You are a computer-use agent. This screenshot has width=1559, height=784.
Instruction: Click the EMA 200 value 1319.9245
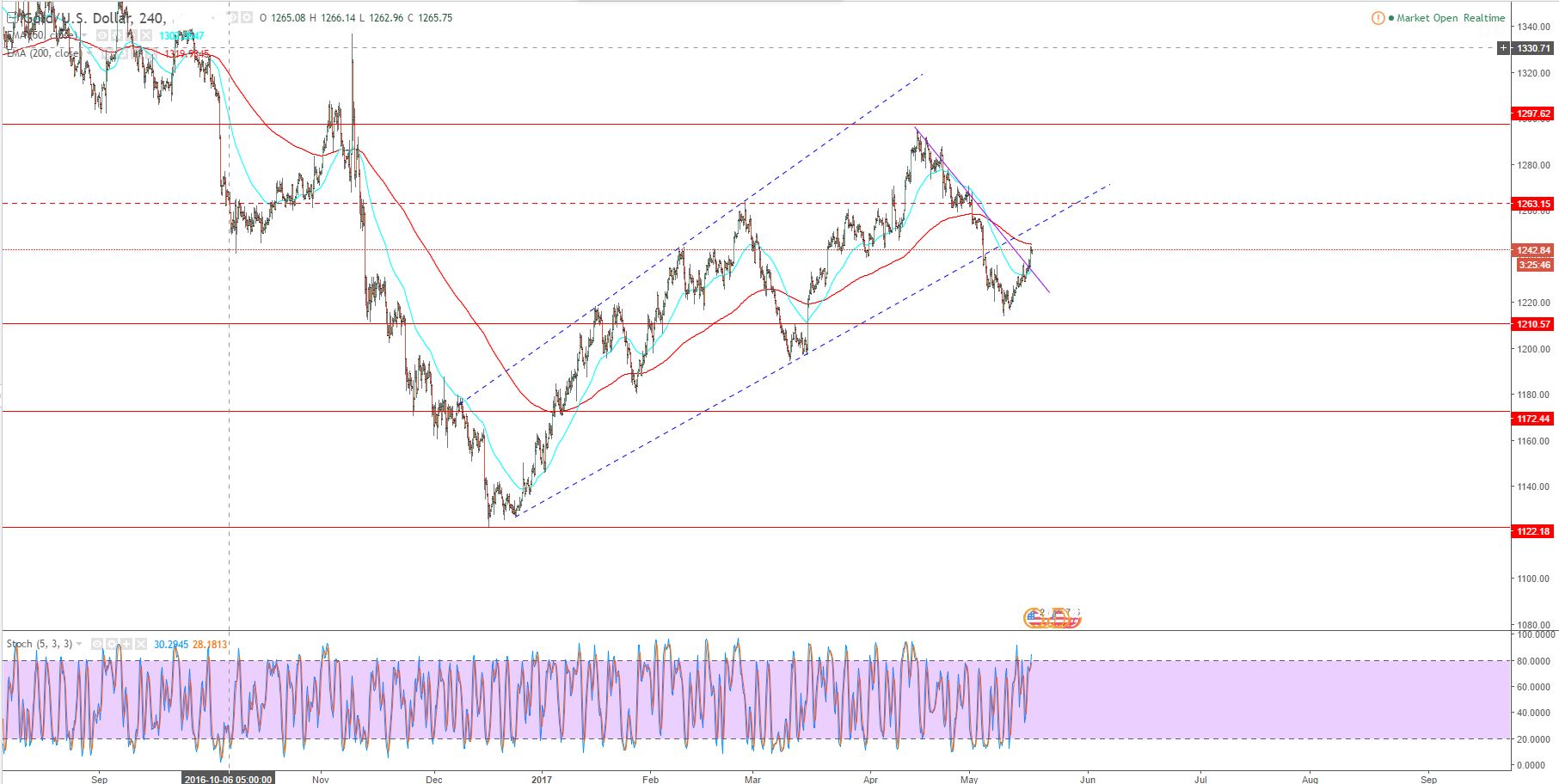click(187, 53)
